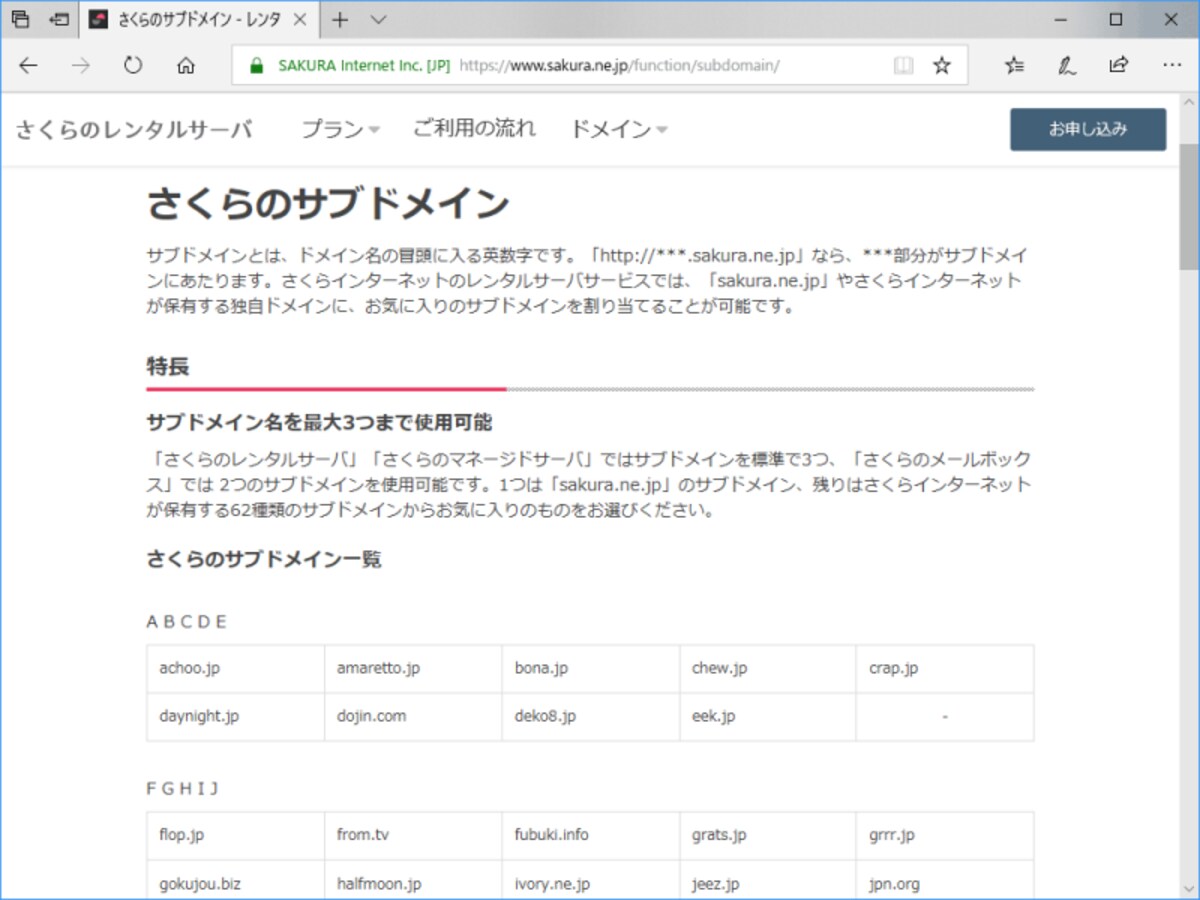1200x900 pixels.
Task: Open the browser home page
Action: pyautogui.click(x=185, y=66)
